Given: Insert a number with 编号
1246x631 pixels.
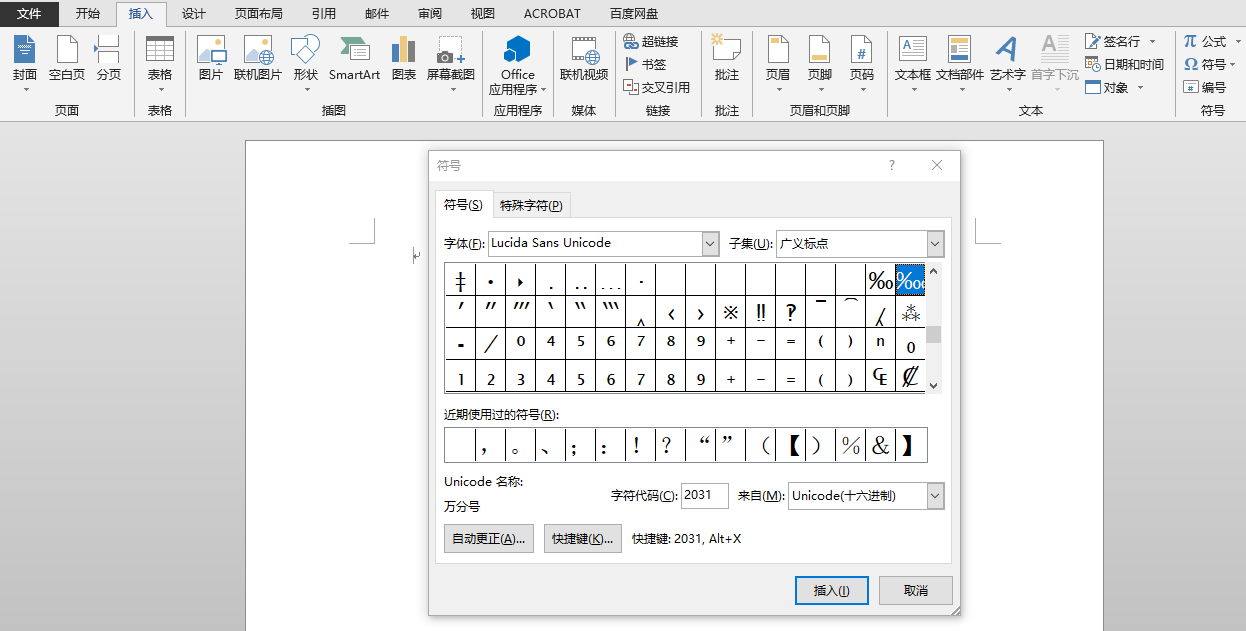Looking at the screenshot, I should (x=1205, y=87).
